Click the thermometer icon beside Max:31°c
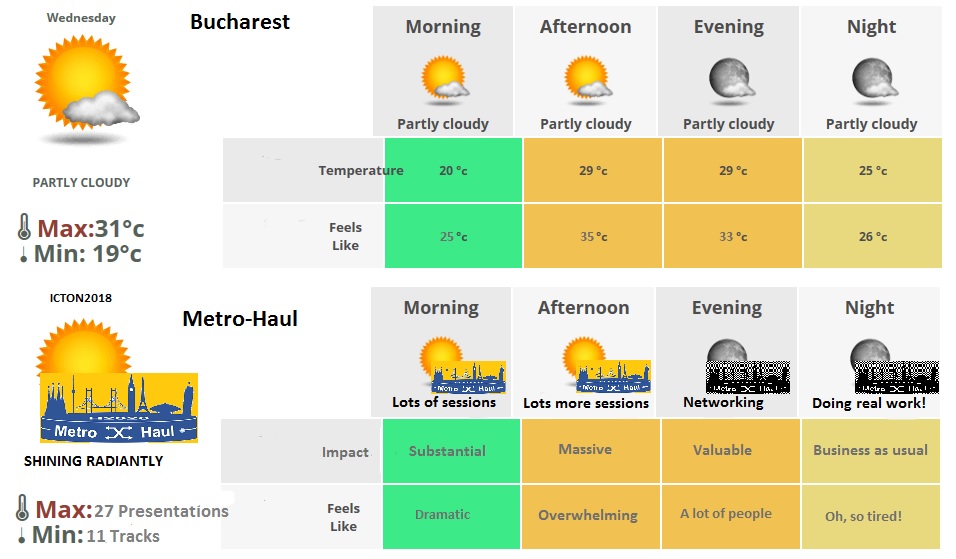The image size is (956, 559). tap(25, 228)
